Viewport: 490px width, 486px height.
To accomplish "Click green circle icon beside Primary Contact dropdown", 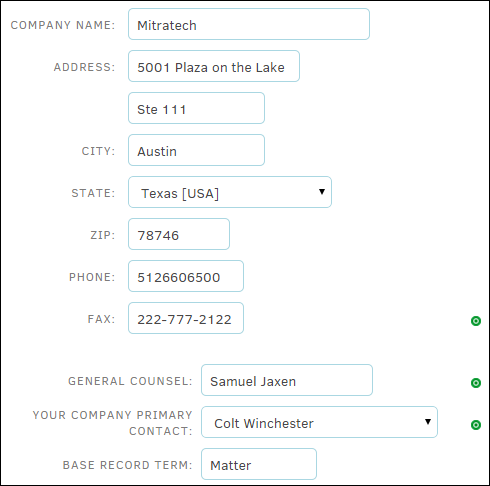I will [x=476, y=425].
